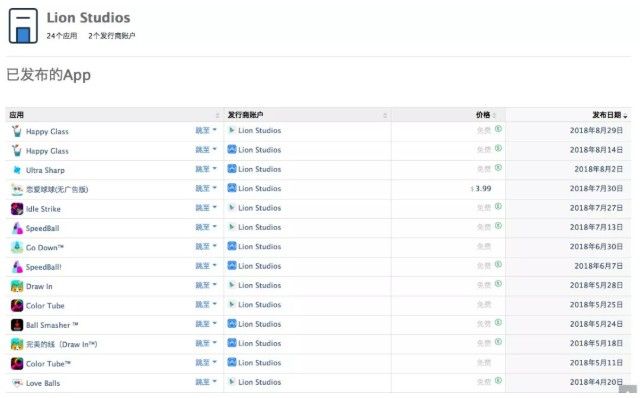643x398 pixels.
Task: Click Lion Studios publisher in 恋爱球球(无广告版) row
Action: [x=260, y=189]
